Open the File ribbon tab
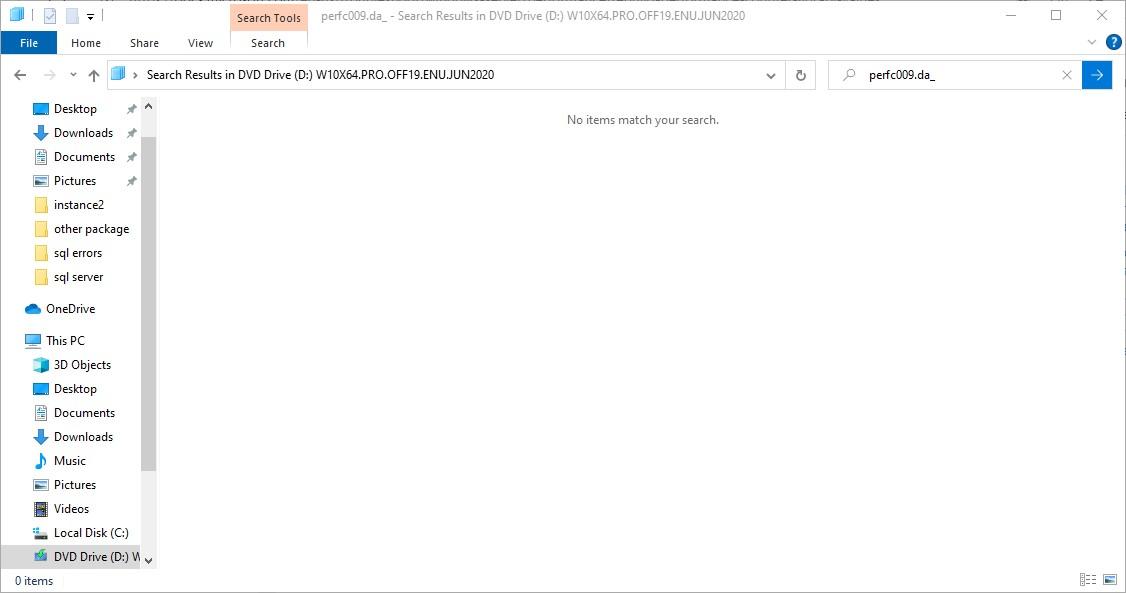Image resolution: width=1126 pixels, height=593 pixels. (x=29, y=43)
